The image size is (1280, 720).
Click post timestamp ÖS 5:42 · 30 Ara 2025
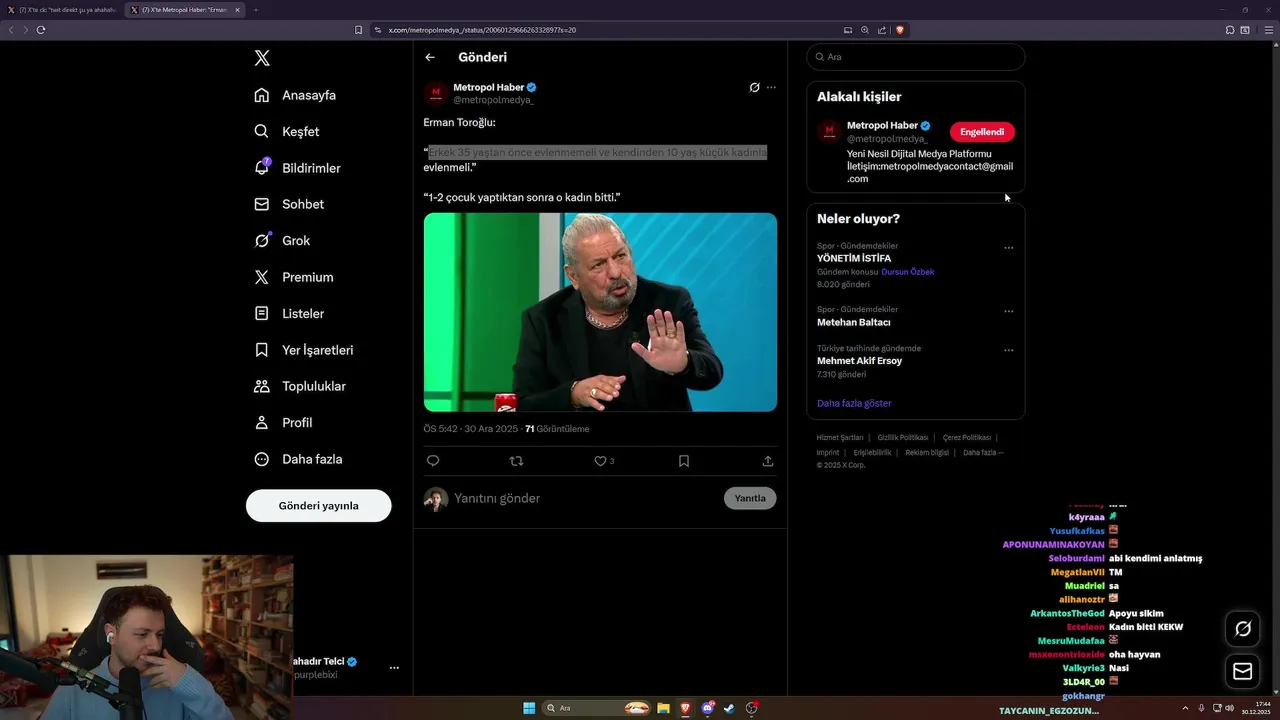coord(470,429)
